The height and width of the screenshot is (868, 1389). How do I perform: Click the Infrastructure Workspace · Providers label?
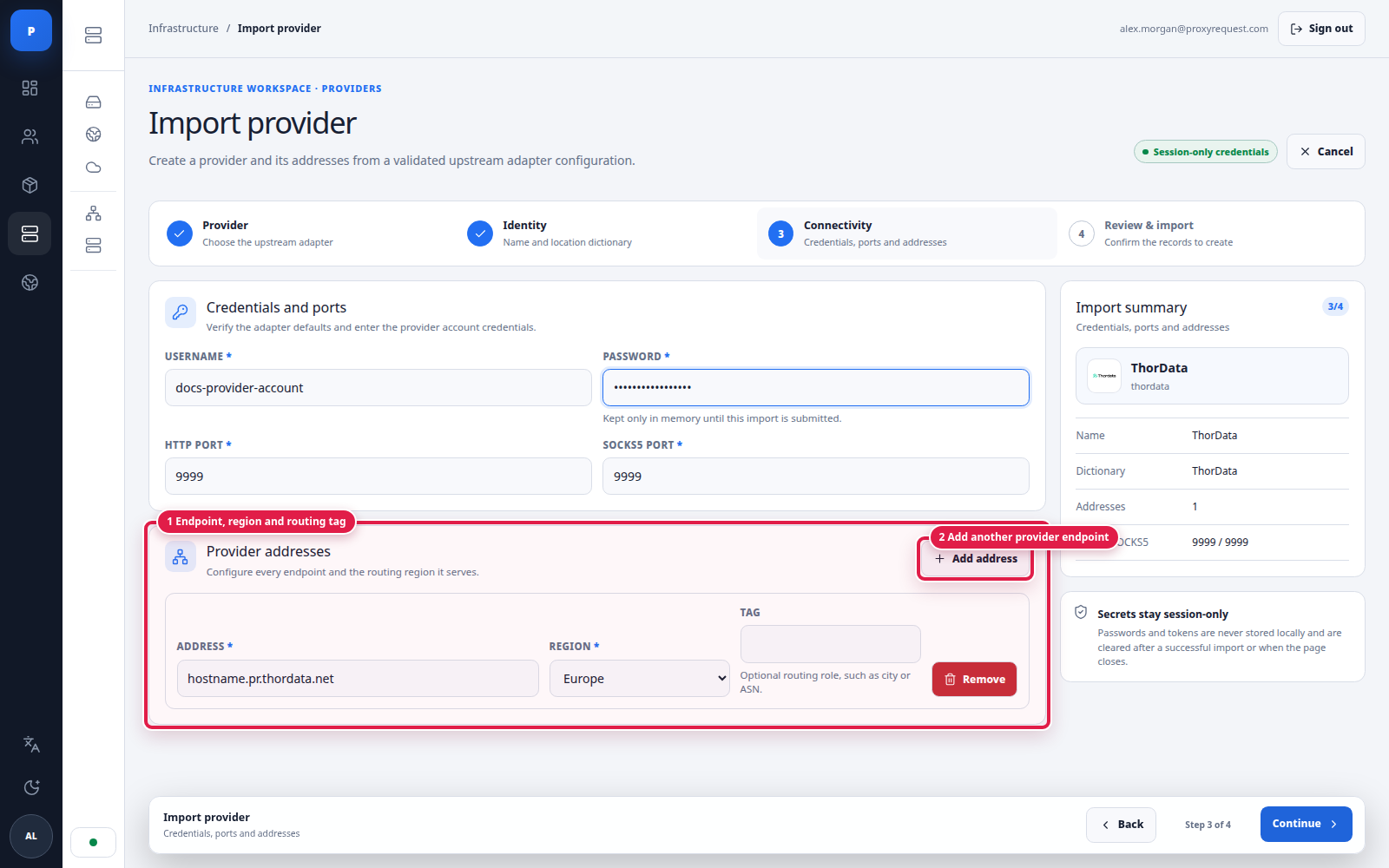pos(265,89)
